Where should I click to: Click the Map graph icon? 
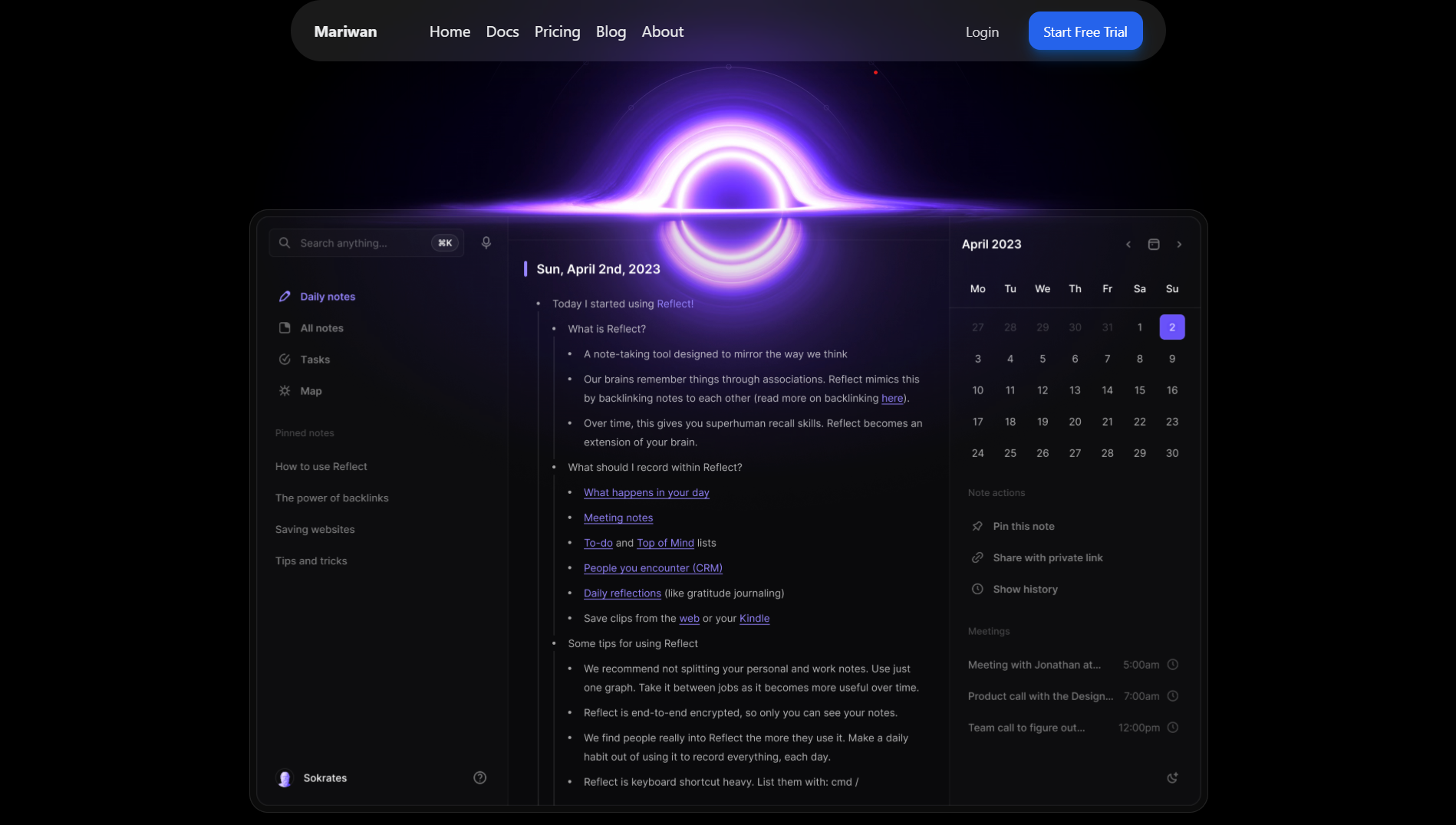click(x=285, y=391)
